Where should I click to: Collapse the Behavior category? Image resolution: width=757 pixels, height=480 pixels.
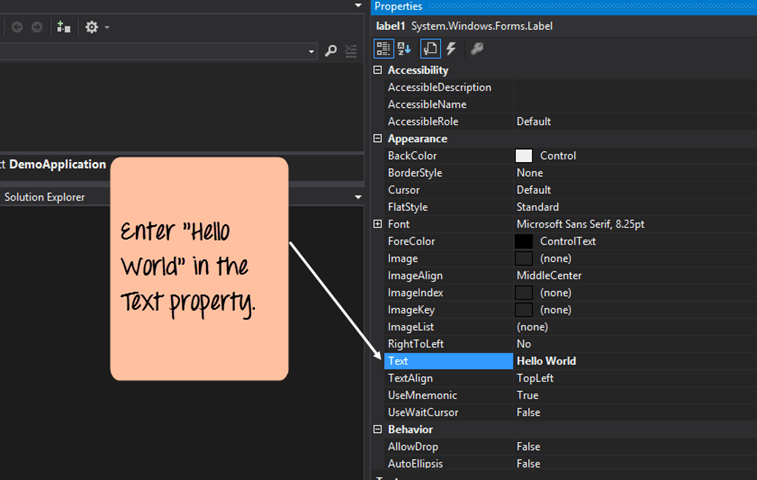tap(377, 429)
